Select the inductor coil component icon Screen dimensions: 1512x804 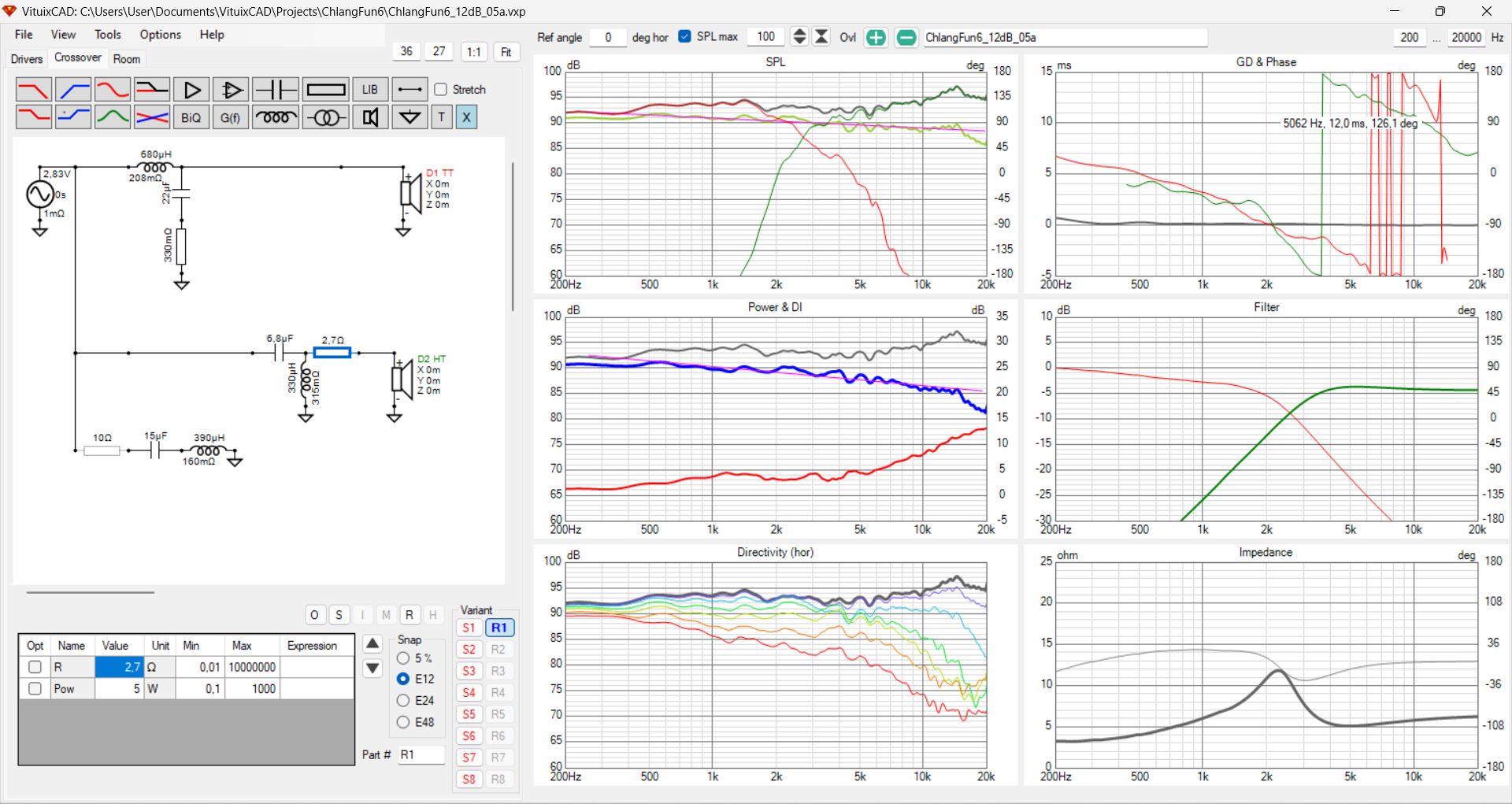276,117
